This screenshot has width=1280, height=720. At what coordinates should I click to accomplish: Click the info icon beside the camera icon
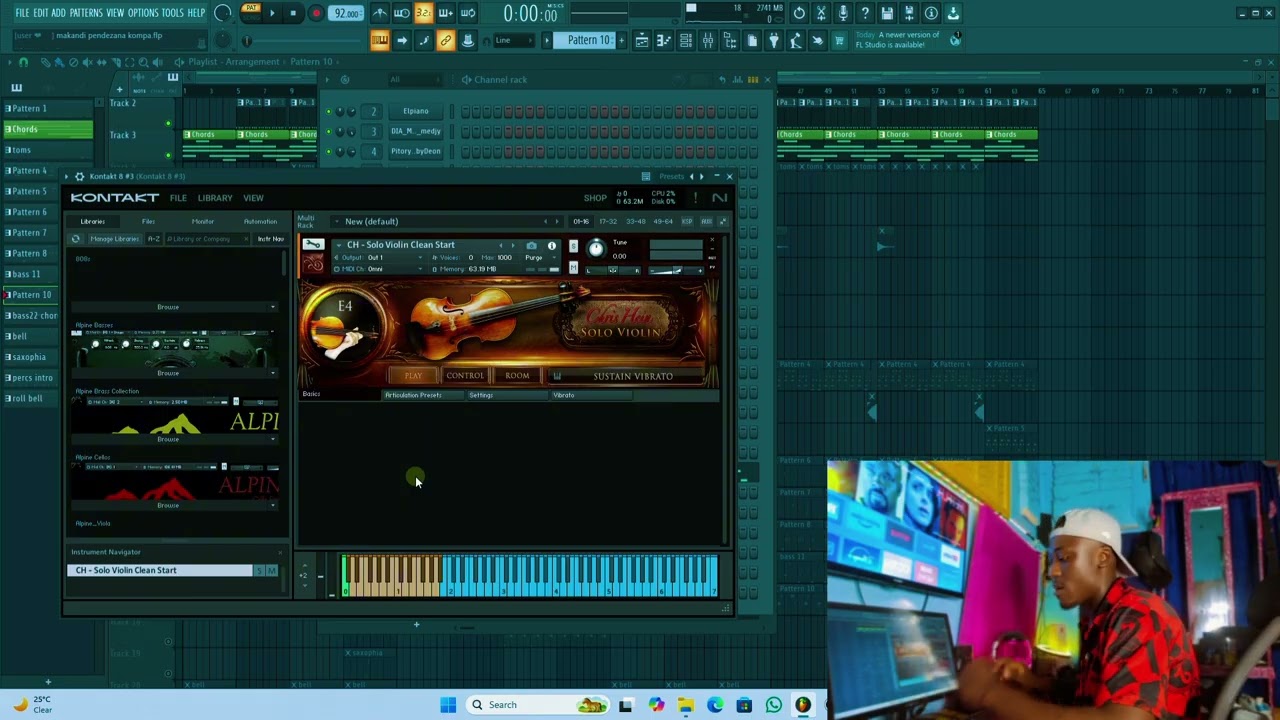coord(551,246)
